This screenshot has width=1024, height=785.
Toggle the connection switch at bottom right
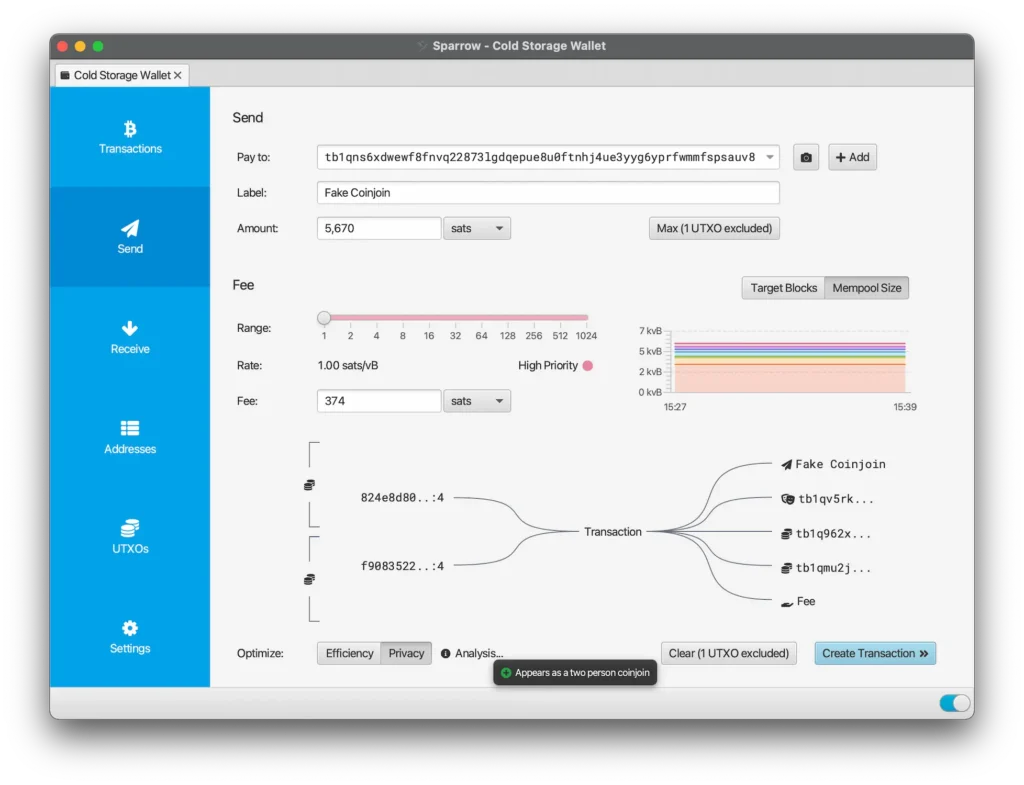coord(954,703)
